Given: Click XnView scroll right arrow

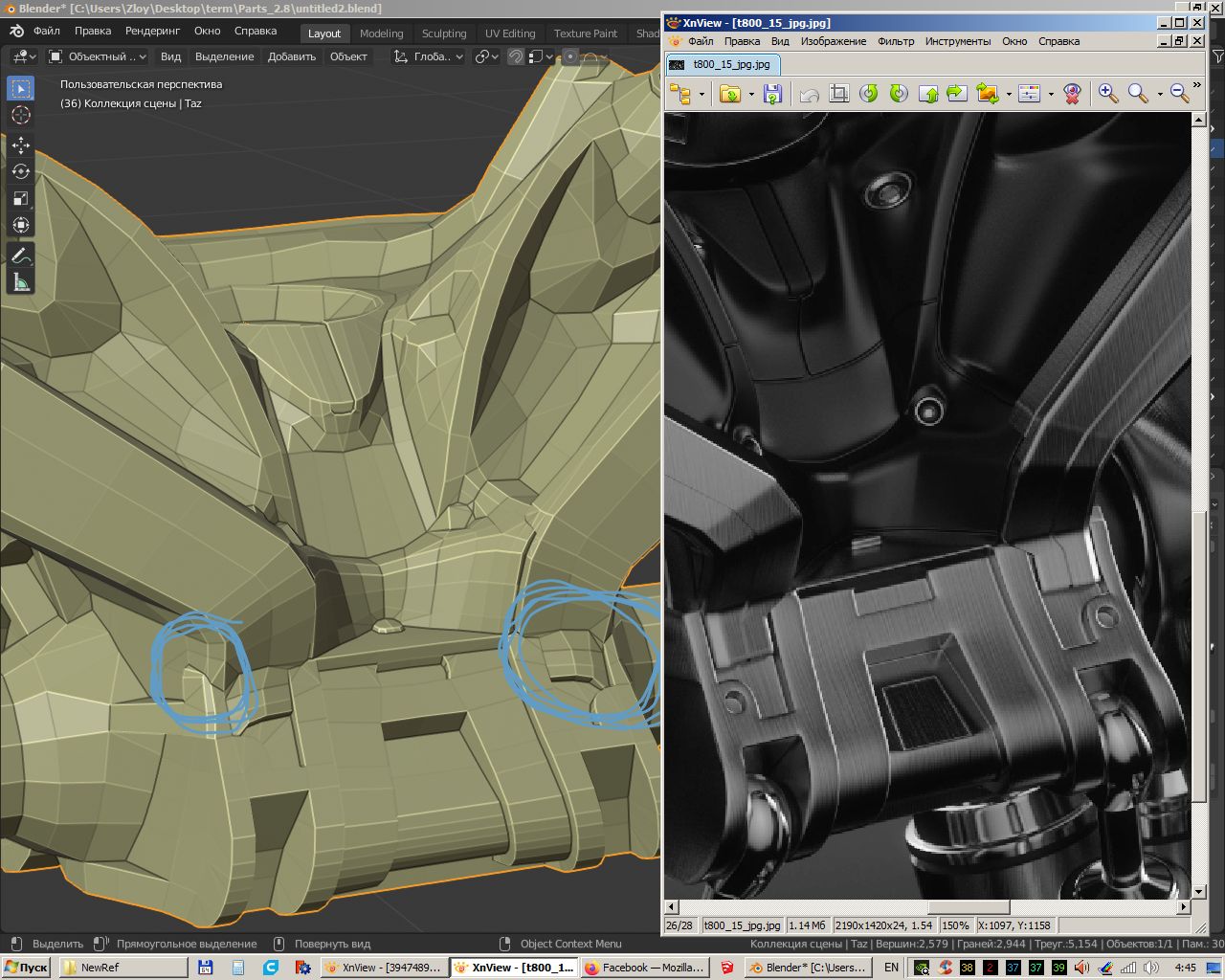Looking at the screenshot, I should click(1184, 906).
